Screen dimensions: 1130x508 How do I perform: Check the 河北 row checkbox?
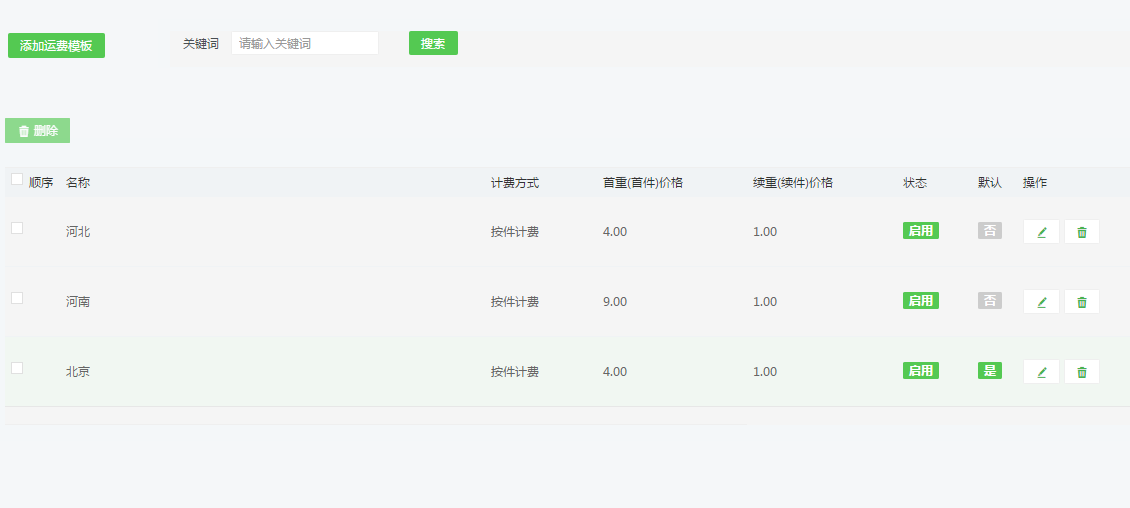click(17, 228)
